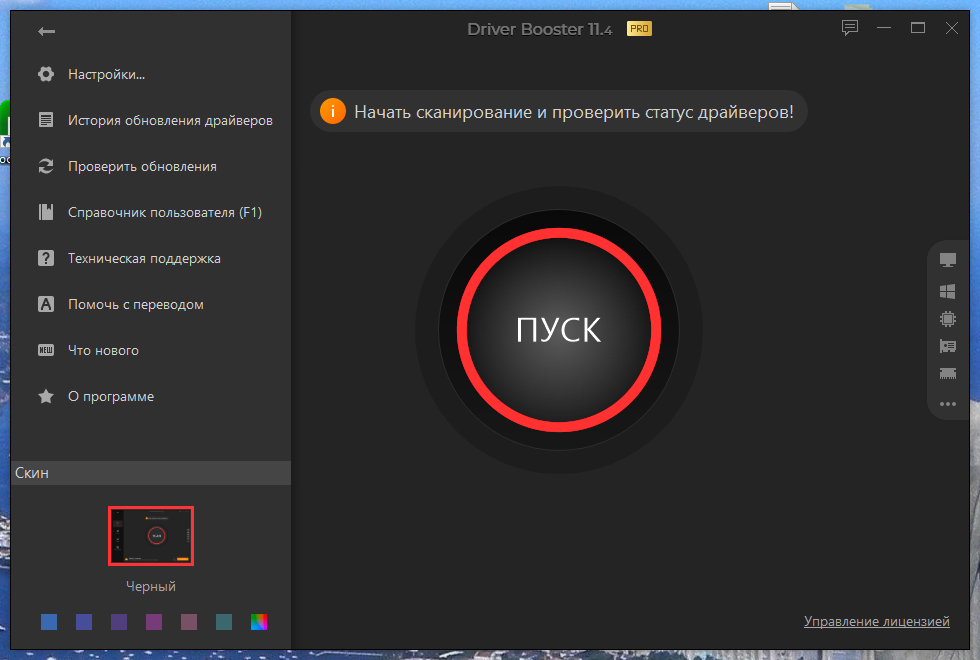Click the graphics card icon in the right side panel
980x660 pixels.
(948, 346)
